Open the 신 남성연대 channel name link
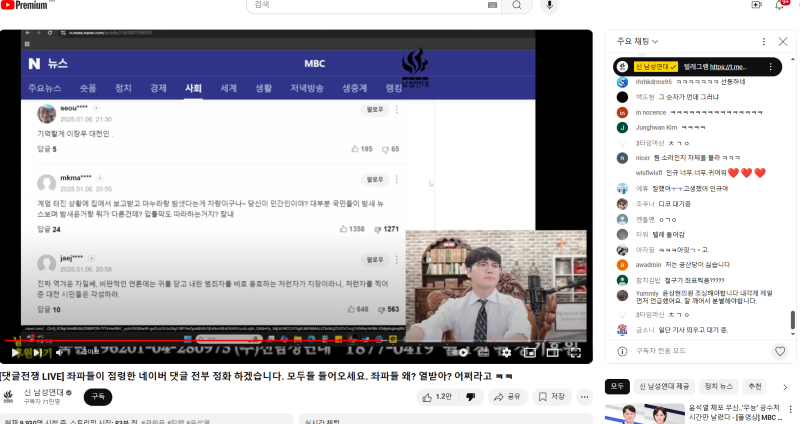 coord(44,392)
